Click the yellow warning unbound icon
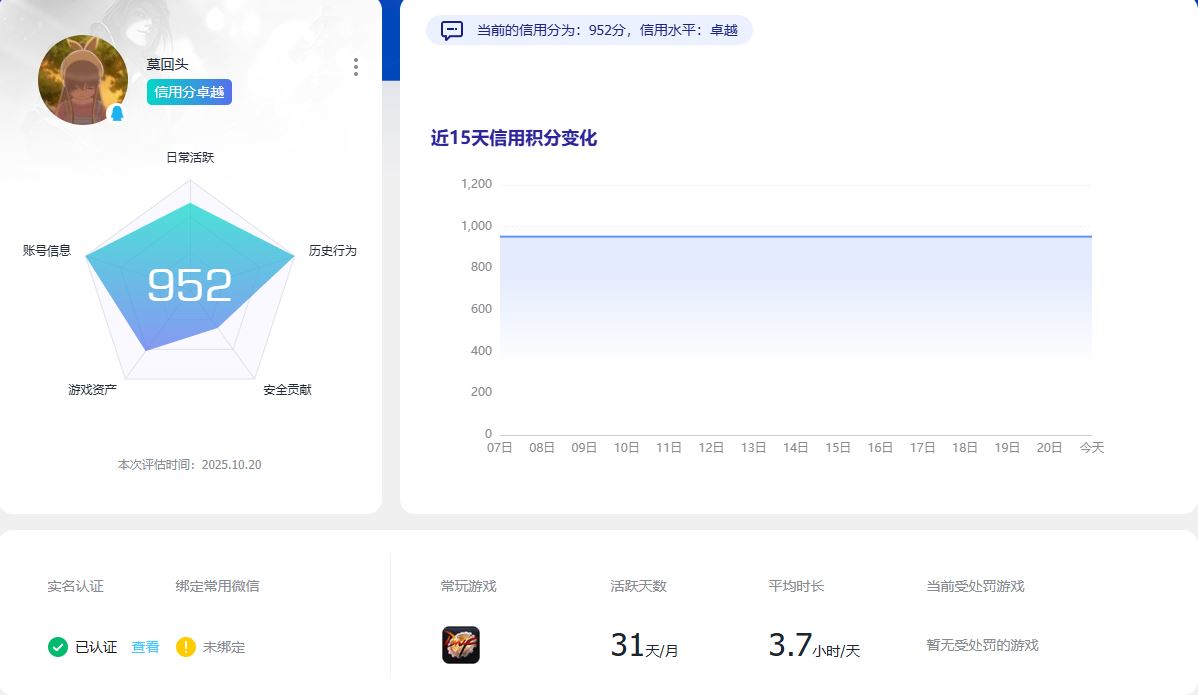The height and width of the screenshot is (695, 1198). pyautogui.click(x=186, y=647)
